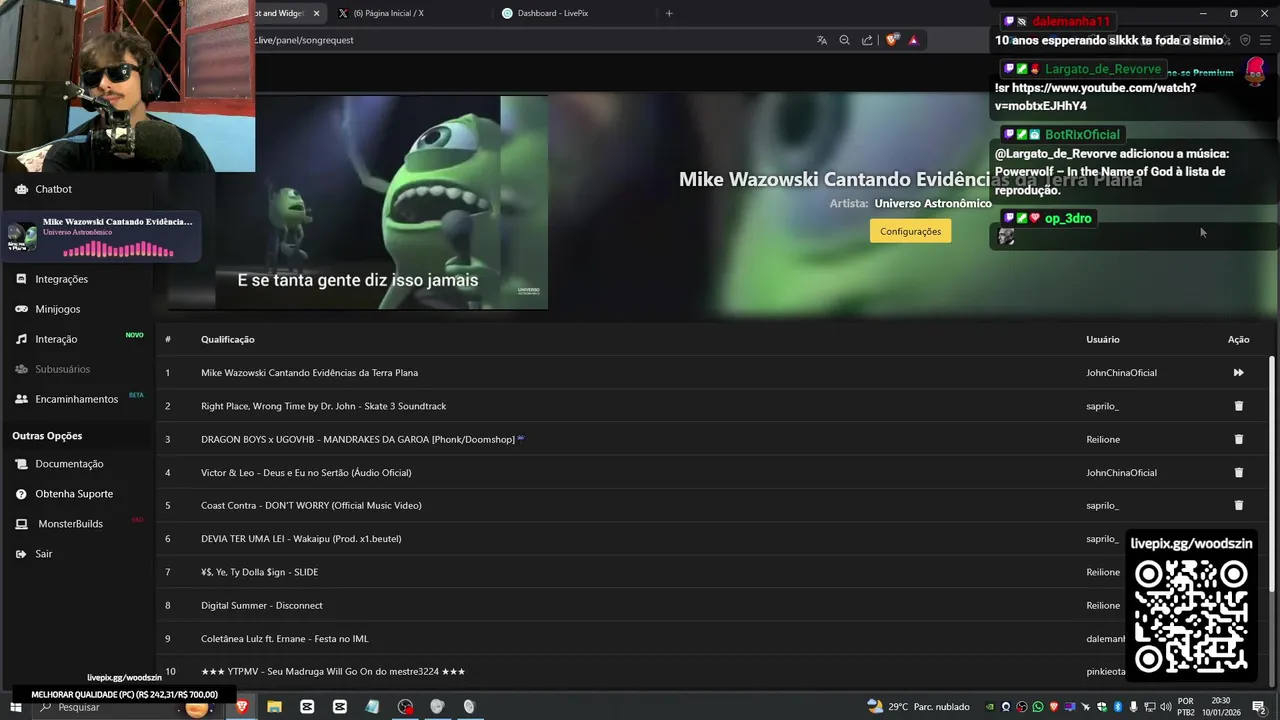Click the Usuário column header

[x=1103, y=339]
